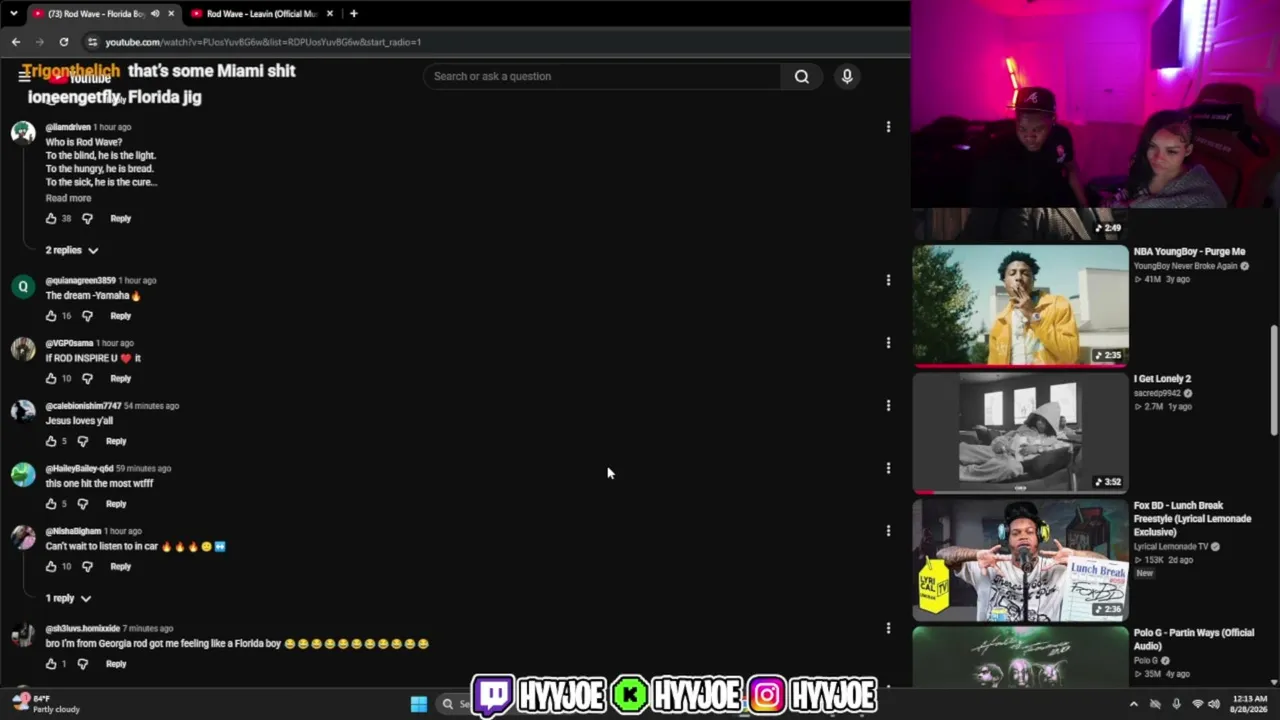
Task: Open options menu for @liamdriven comment
Action: coord(888,127)
